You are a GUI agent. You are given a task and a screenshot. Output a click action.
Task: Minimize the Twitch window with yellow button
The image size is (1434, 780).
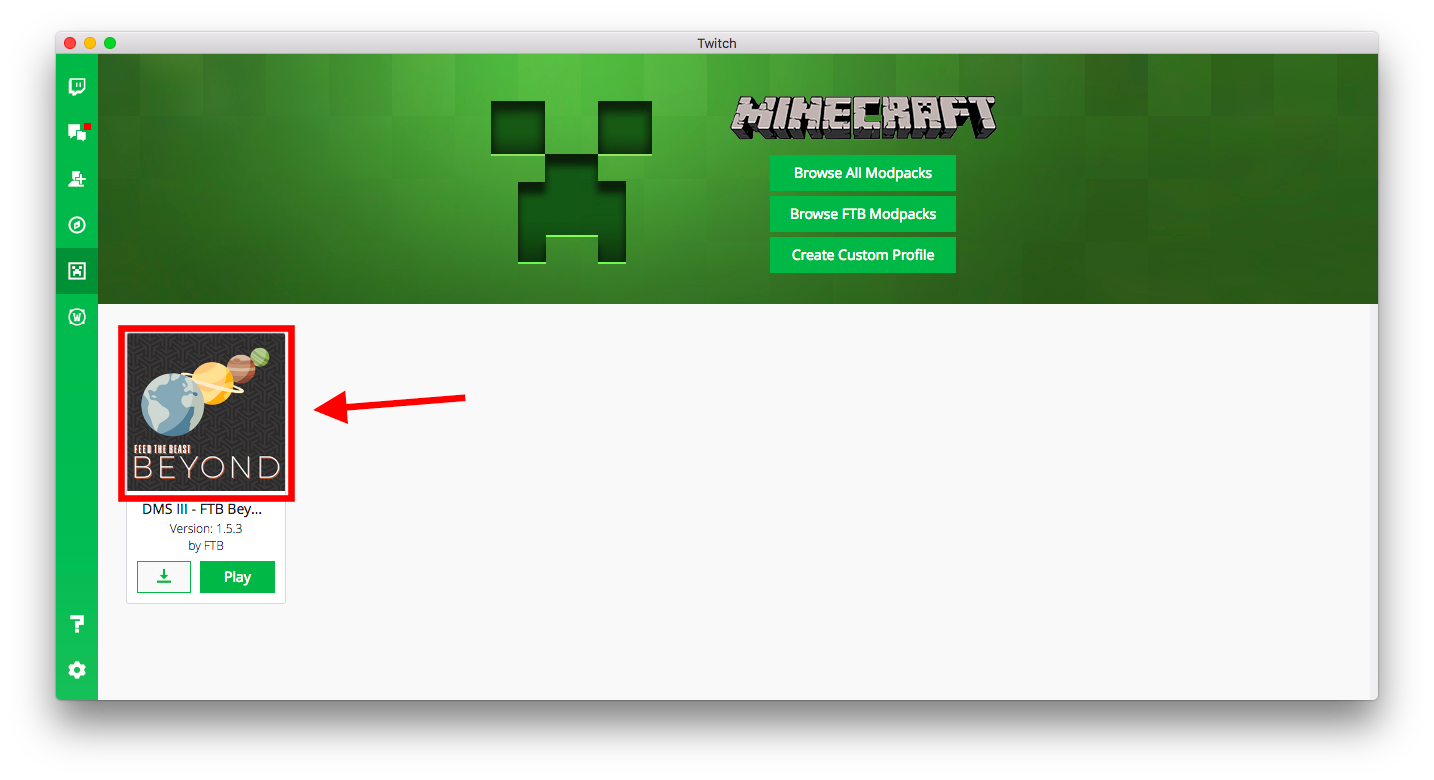90,43
